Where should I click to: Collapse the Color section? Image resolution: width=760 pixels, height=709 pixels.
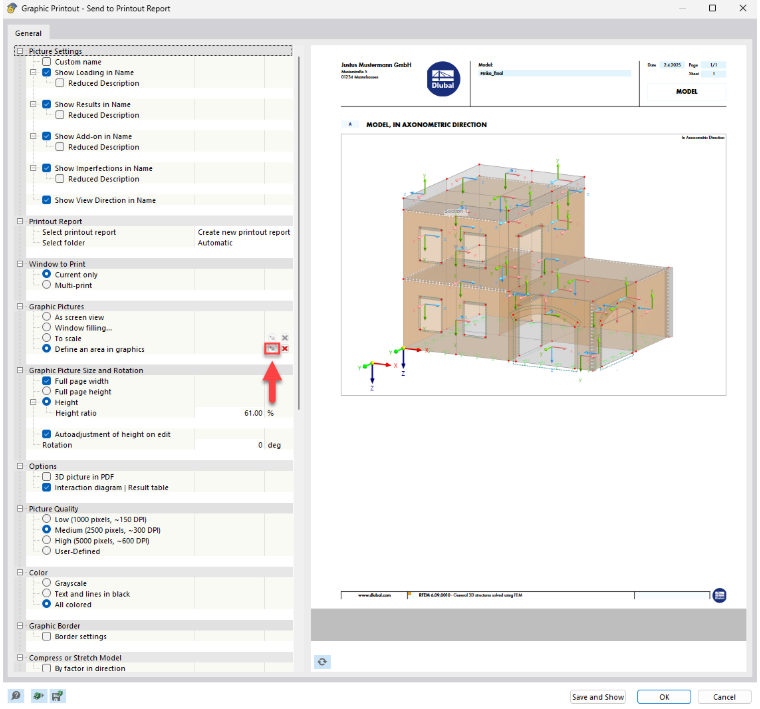click(20, 572)
